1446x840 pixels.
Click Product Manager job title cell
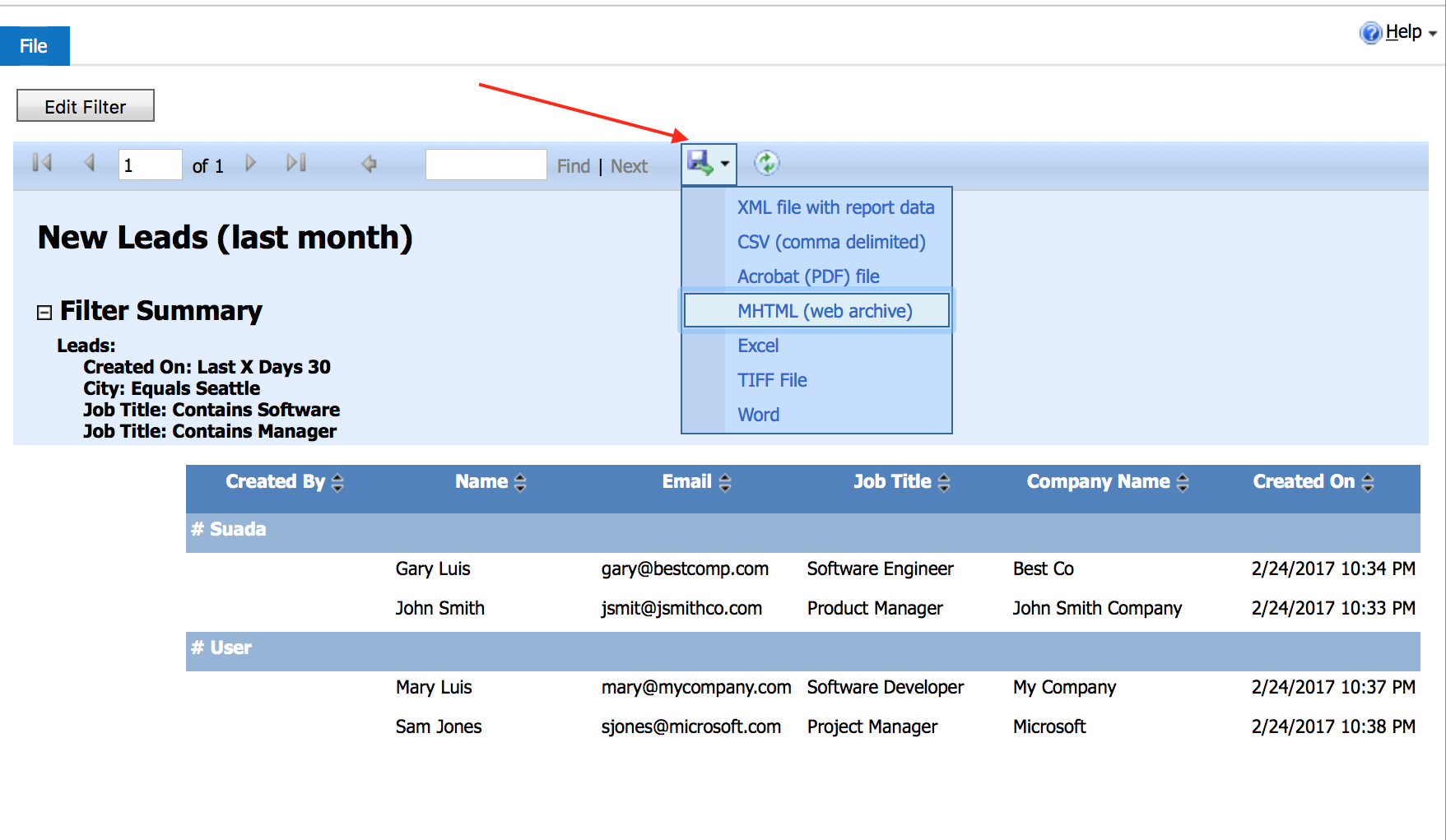click(875, 608)
